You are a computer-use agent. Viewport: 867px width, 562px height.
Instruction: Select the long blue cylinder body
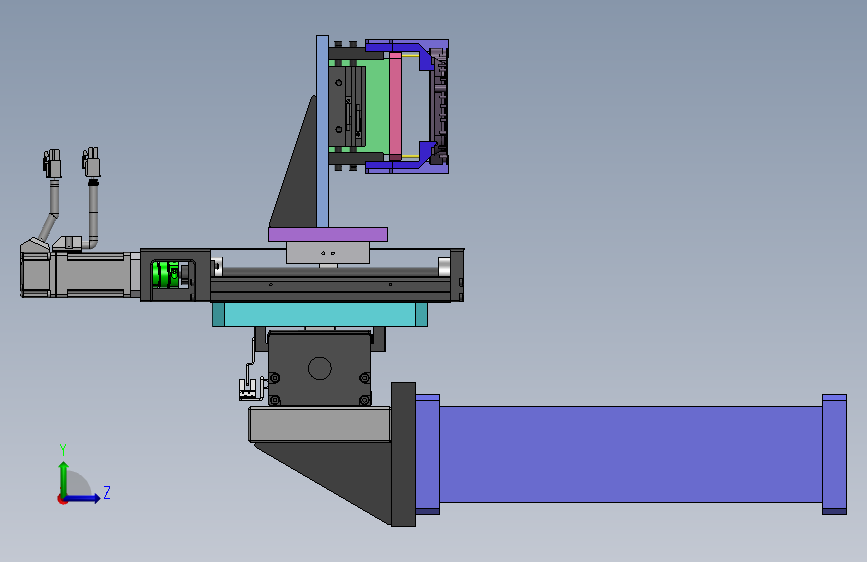click(630, 454)
